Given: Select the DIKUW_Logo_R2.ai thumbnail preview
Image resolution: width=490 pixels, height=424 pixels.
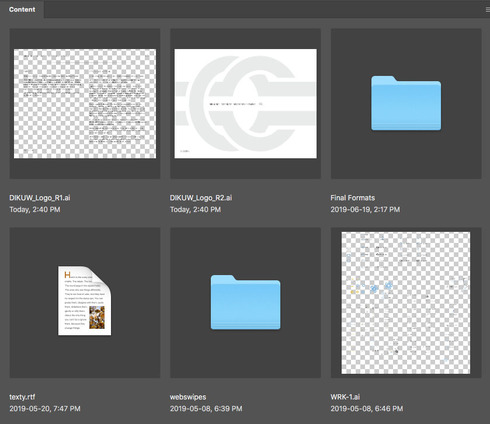Looking at the screenshot, I should tap(245, 104).
